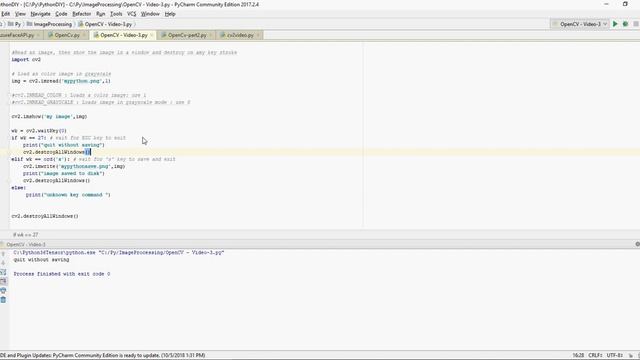Click the print("image saved to disk") line

64,173
